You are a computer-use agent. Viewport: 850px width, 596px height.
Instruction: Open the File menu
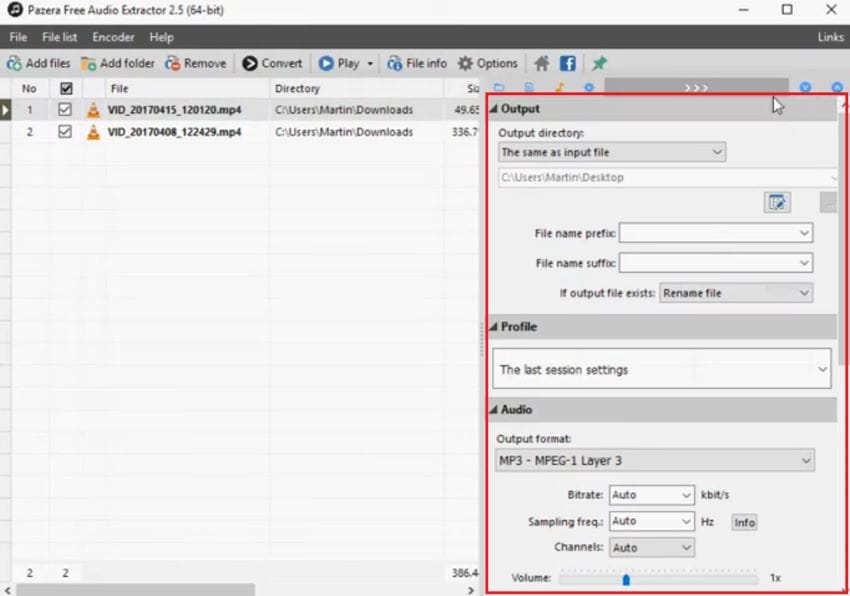[18, 37]
